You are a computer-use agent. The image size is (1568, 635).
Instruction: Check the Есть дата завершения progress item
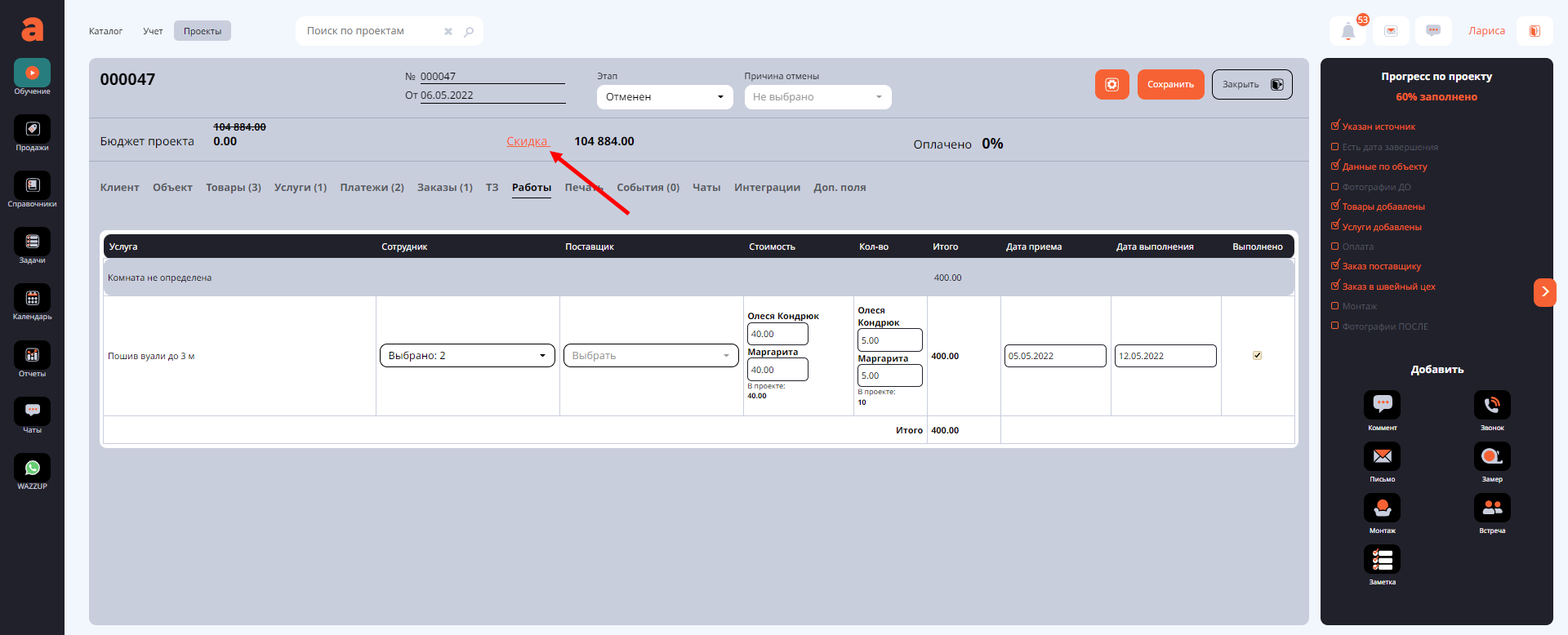coord(1335,147)
